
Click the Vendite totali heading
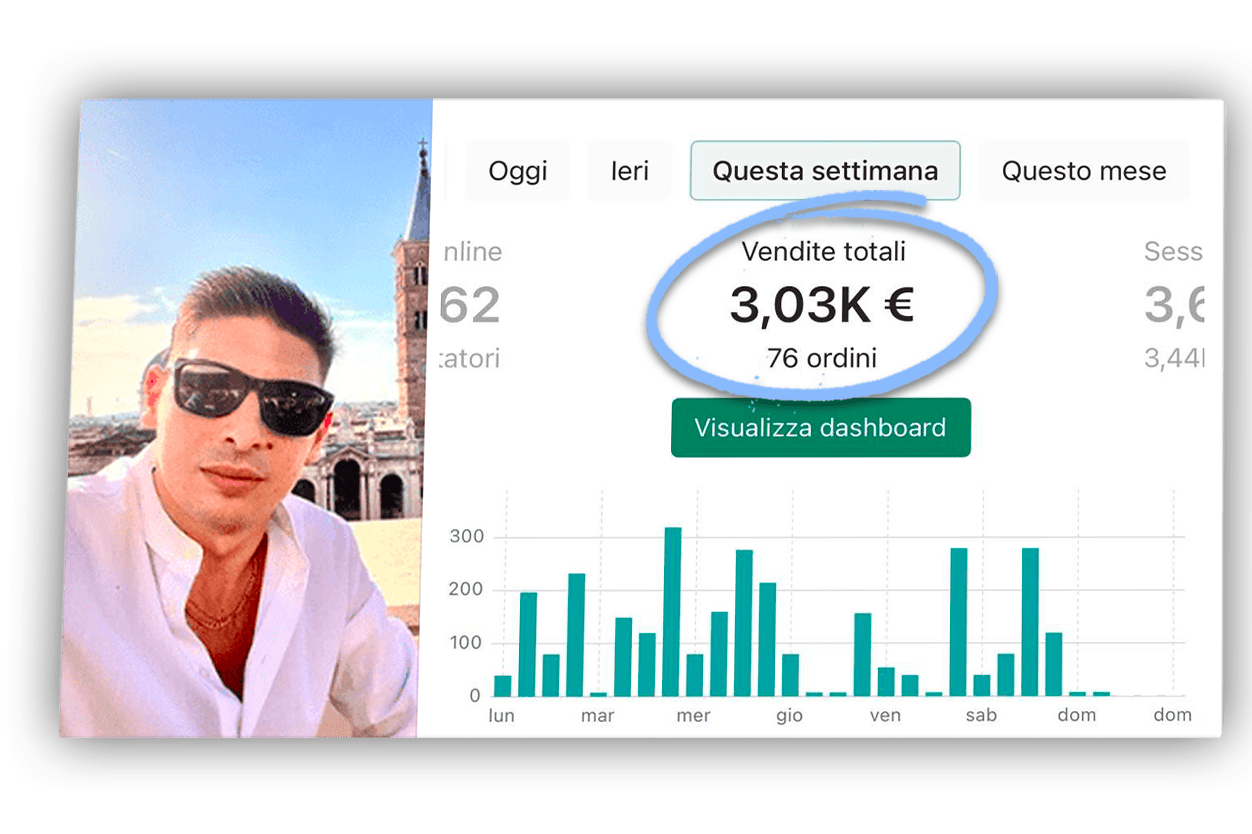click(821, 252)
